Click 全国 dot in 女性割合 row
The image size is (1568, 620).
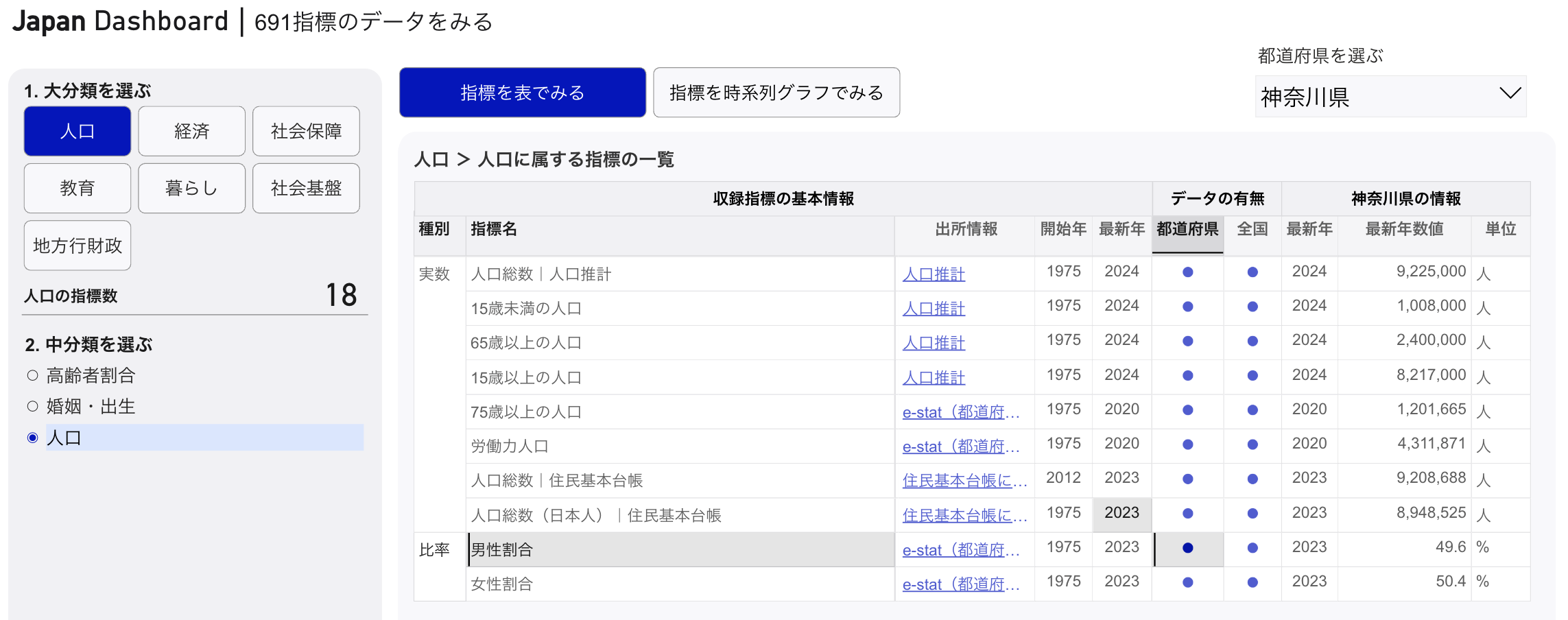(1252, 582)
